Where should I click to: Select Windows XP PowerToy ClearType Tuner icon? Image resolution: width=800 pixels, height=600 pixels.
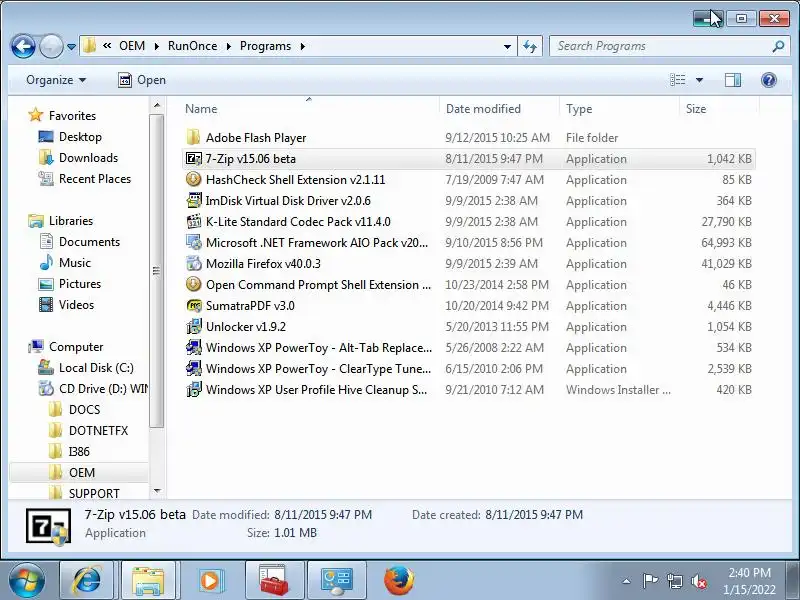[x=193, y=368]
